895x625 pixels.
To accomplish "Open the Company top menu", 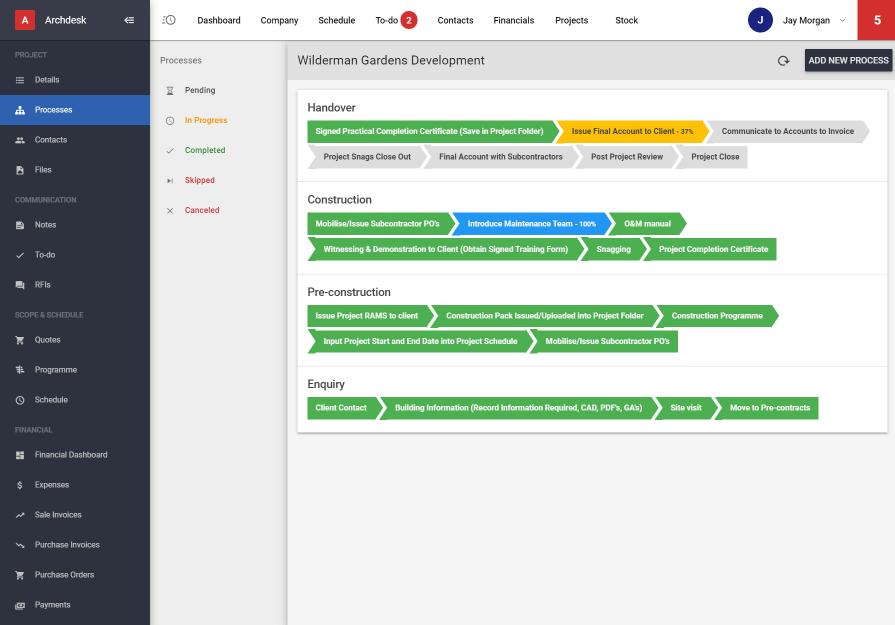I will click(x=279, y=20).
